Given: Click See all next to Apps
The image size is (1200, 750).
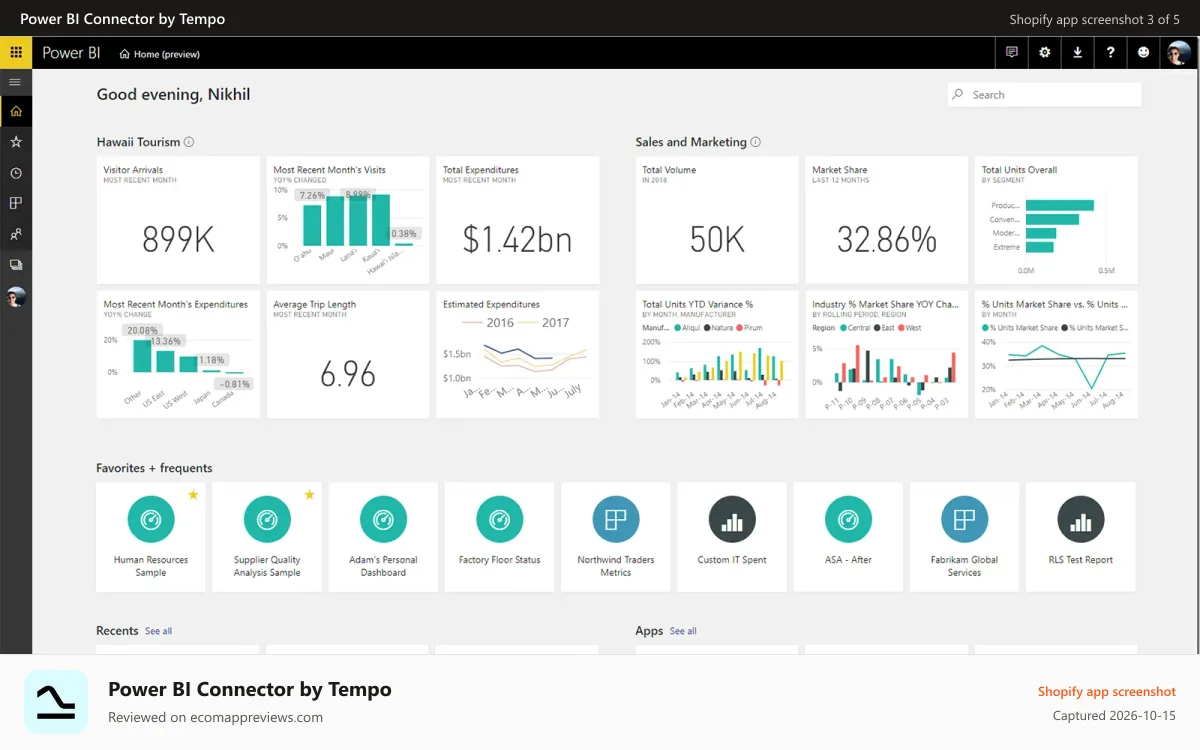Looking at the screenshot, I should [x=683, y=631].
